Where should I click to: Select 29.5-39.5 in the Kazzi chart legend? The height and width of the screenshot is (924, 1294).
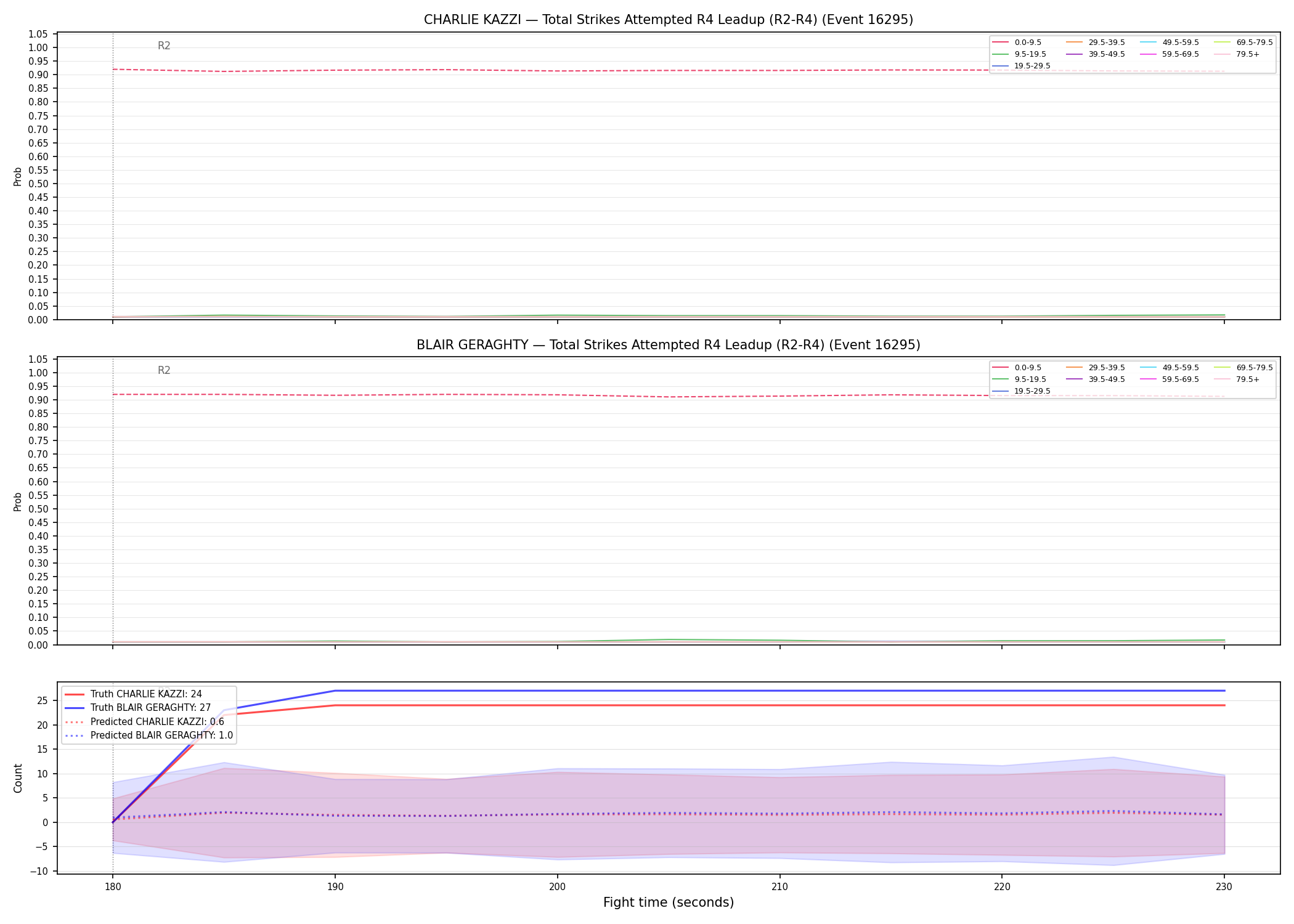tap(1107, 43)
